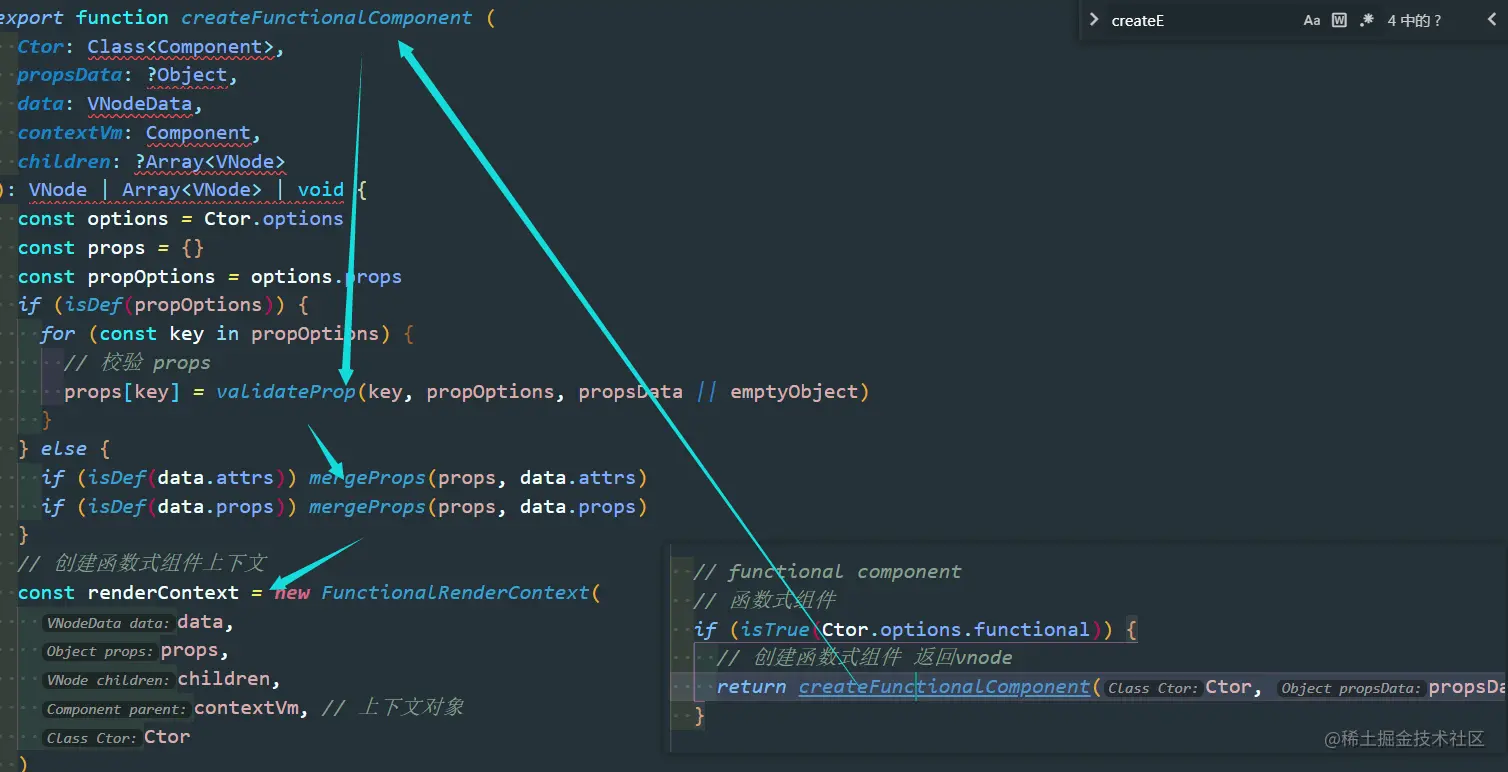Click contextVm parameter in the signature
Image resolution: width=1508 pixels, height=772 pixels.
tap(70, 132)
